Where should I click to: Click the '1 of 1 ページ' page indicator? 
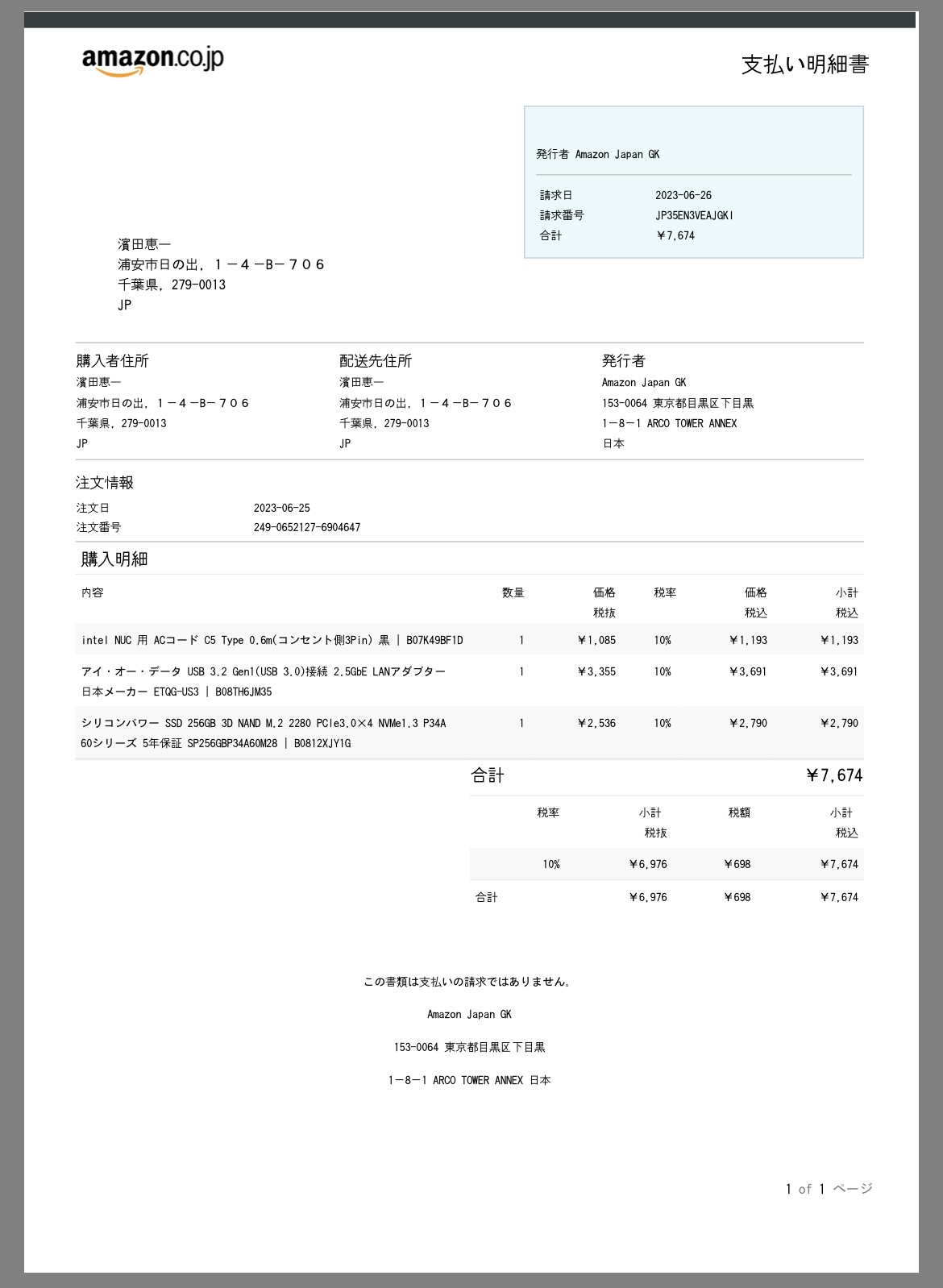tap(829, 1189)
